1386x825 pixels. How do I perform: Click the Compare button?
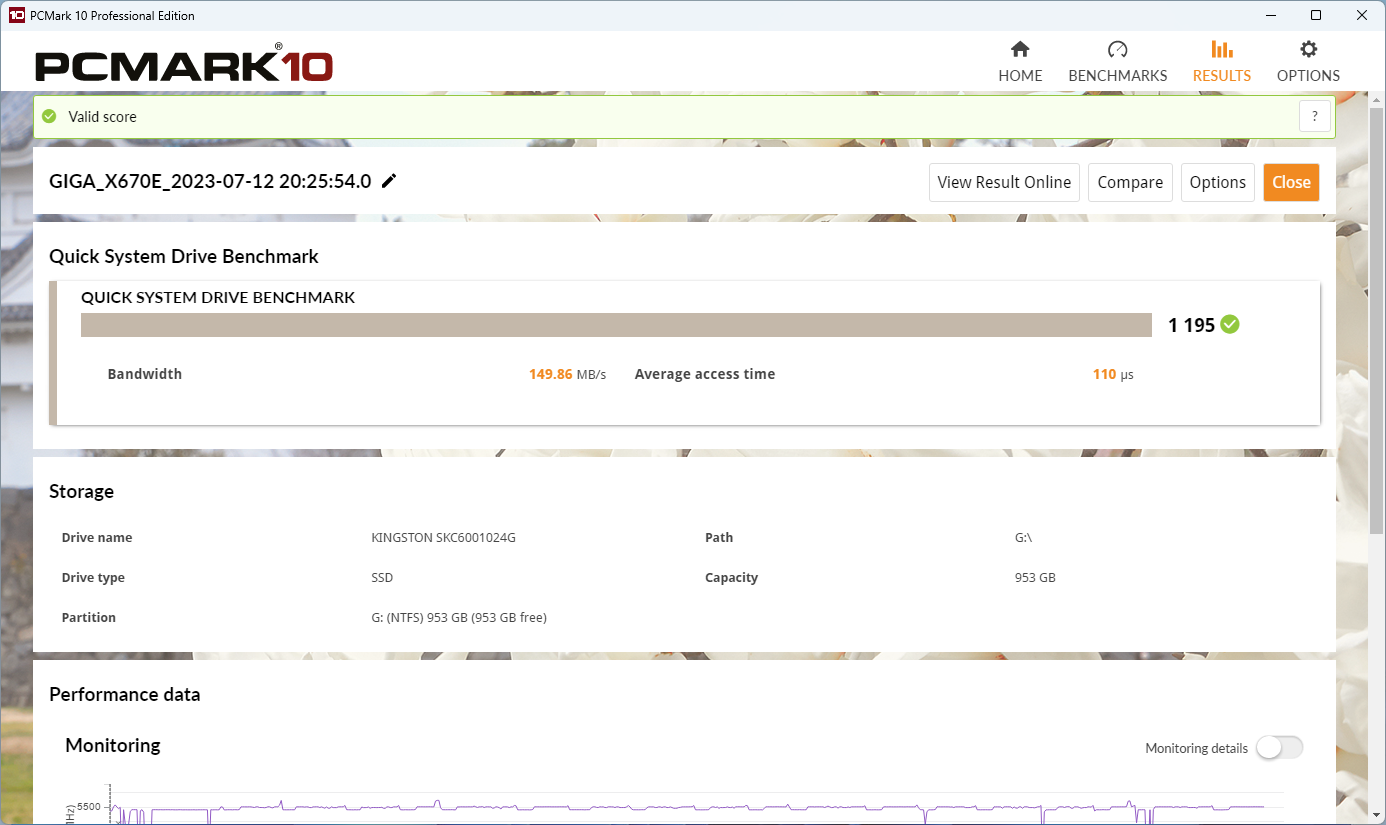coord(1130,182)
